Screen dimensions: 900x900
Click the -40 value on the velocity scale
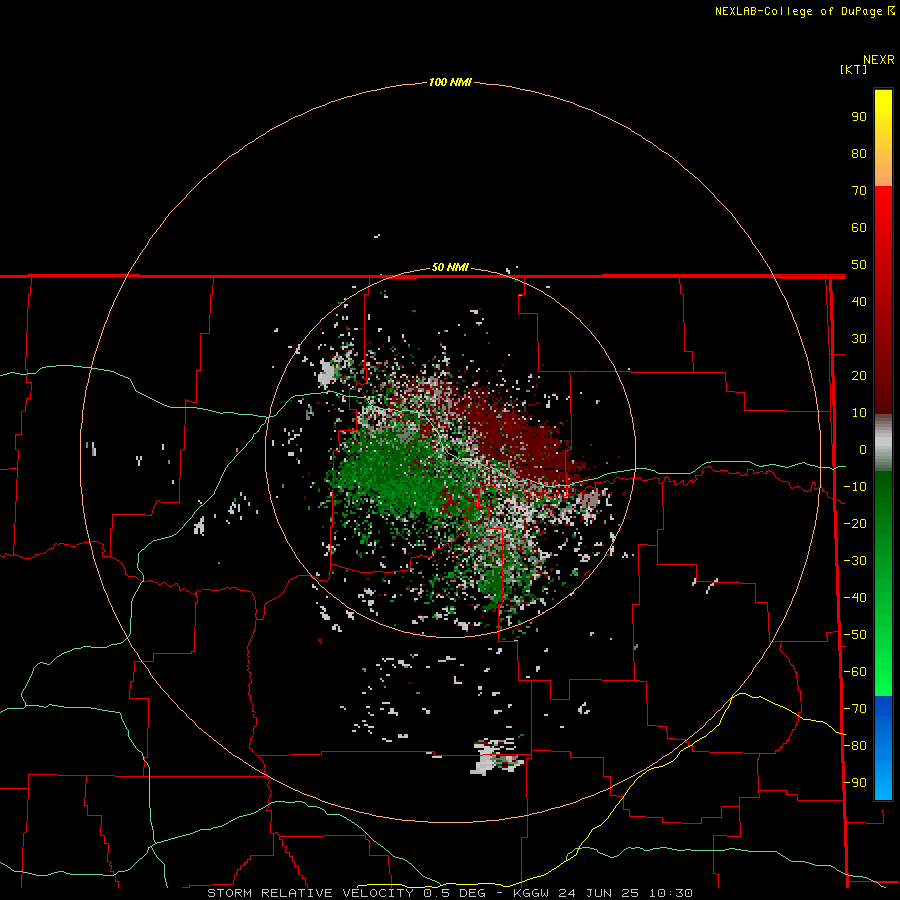pyautogui.click(x=855, y=598)
